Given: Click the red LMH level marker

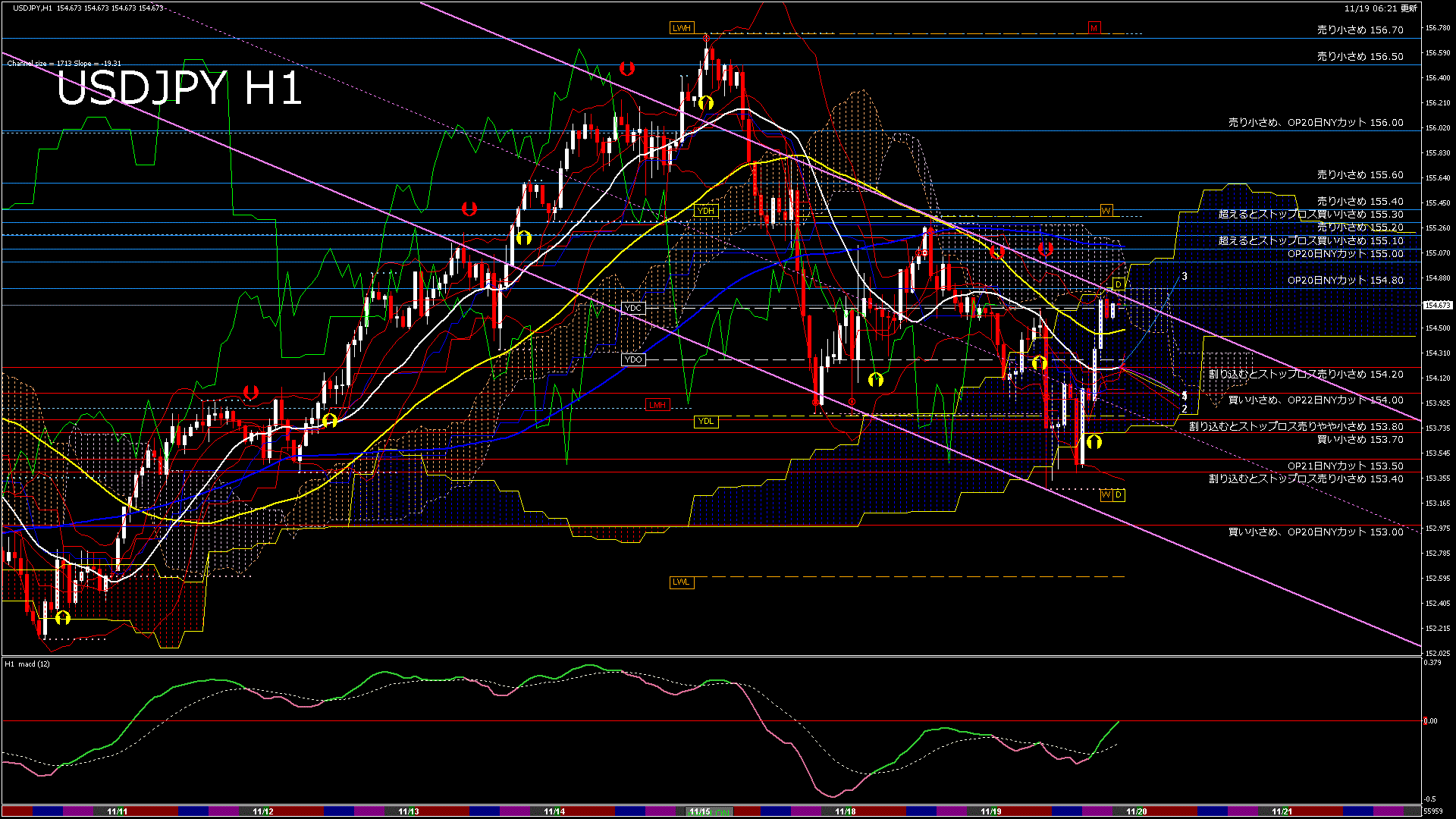Looking at the screenshot, I should 657,405.
